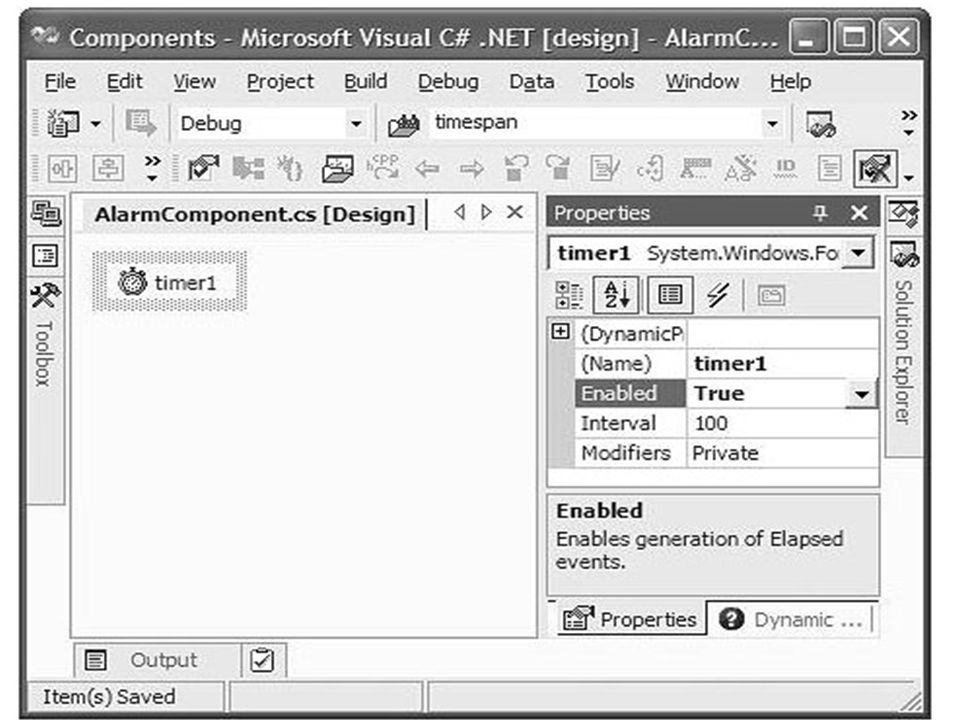
Task: Click the lined page toolbar icon
Action: 830,168
